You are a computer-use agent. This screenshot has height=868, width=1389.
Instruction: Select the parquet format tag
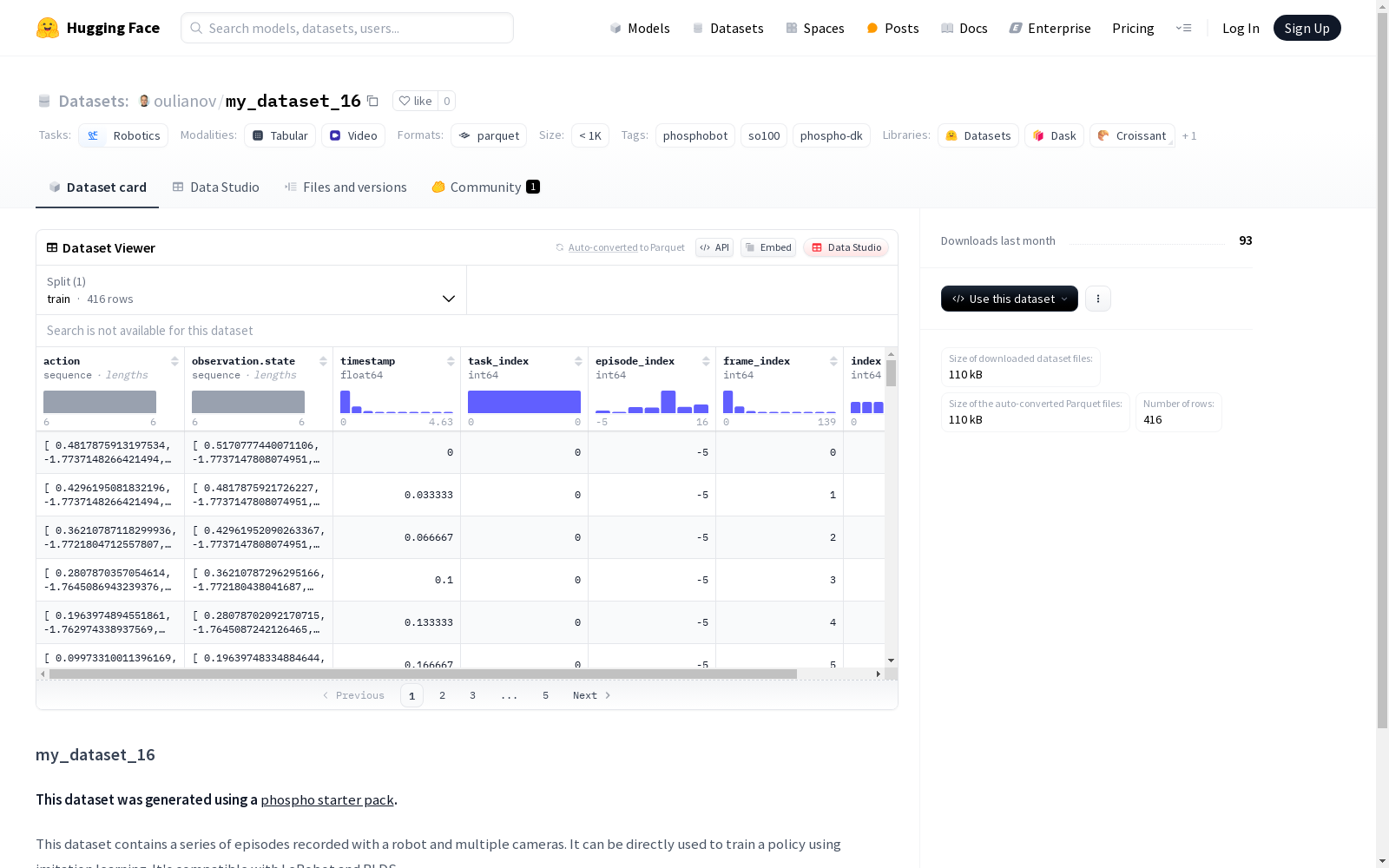(x=489, y=135)
